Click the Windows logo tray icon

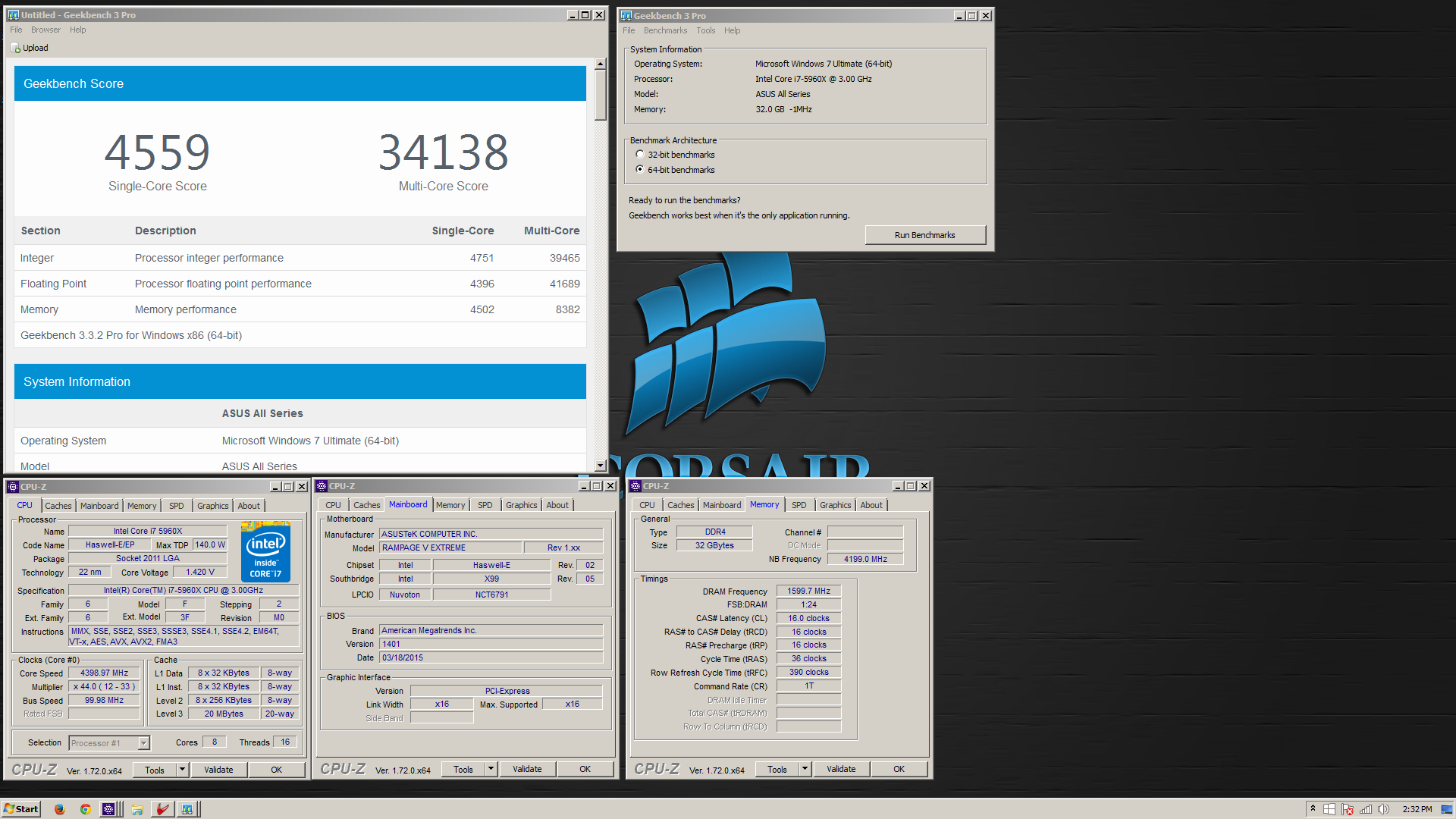[1329, 809]
